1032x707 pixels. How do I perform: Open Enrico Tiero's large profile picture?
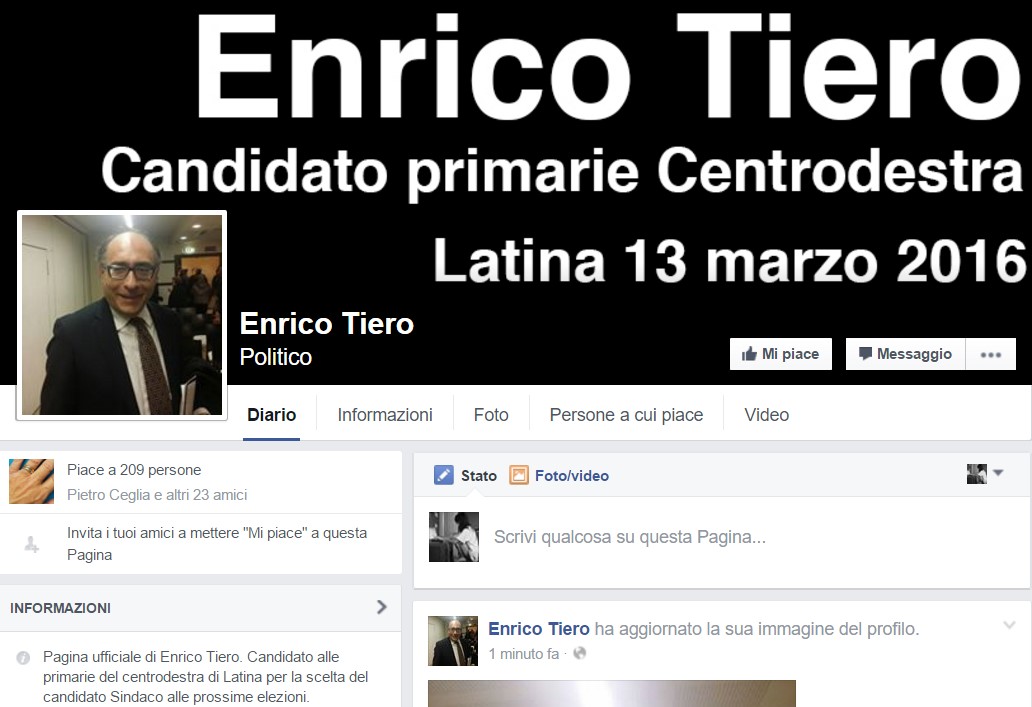point(122,315)
